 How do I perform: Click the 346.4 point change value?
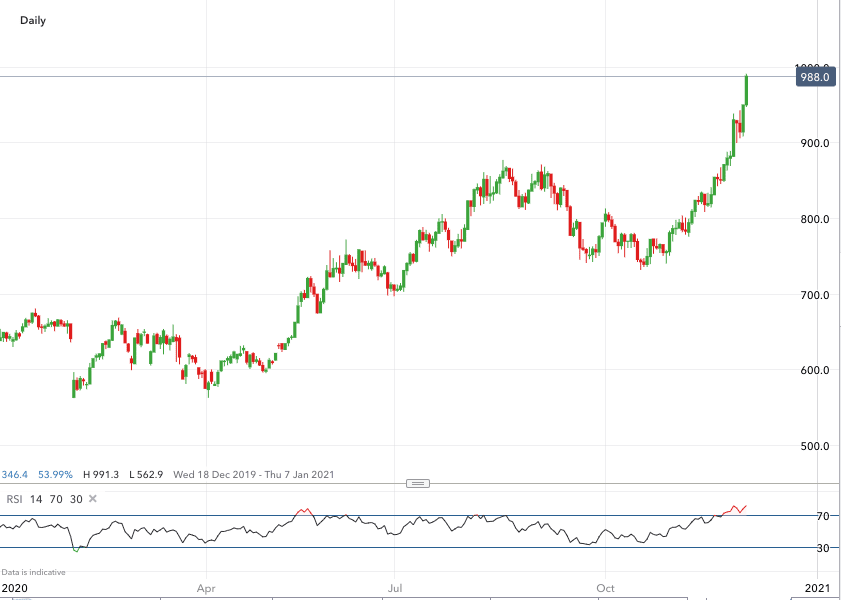(14, 474)
